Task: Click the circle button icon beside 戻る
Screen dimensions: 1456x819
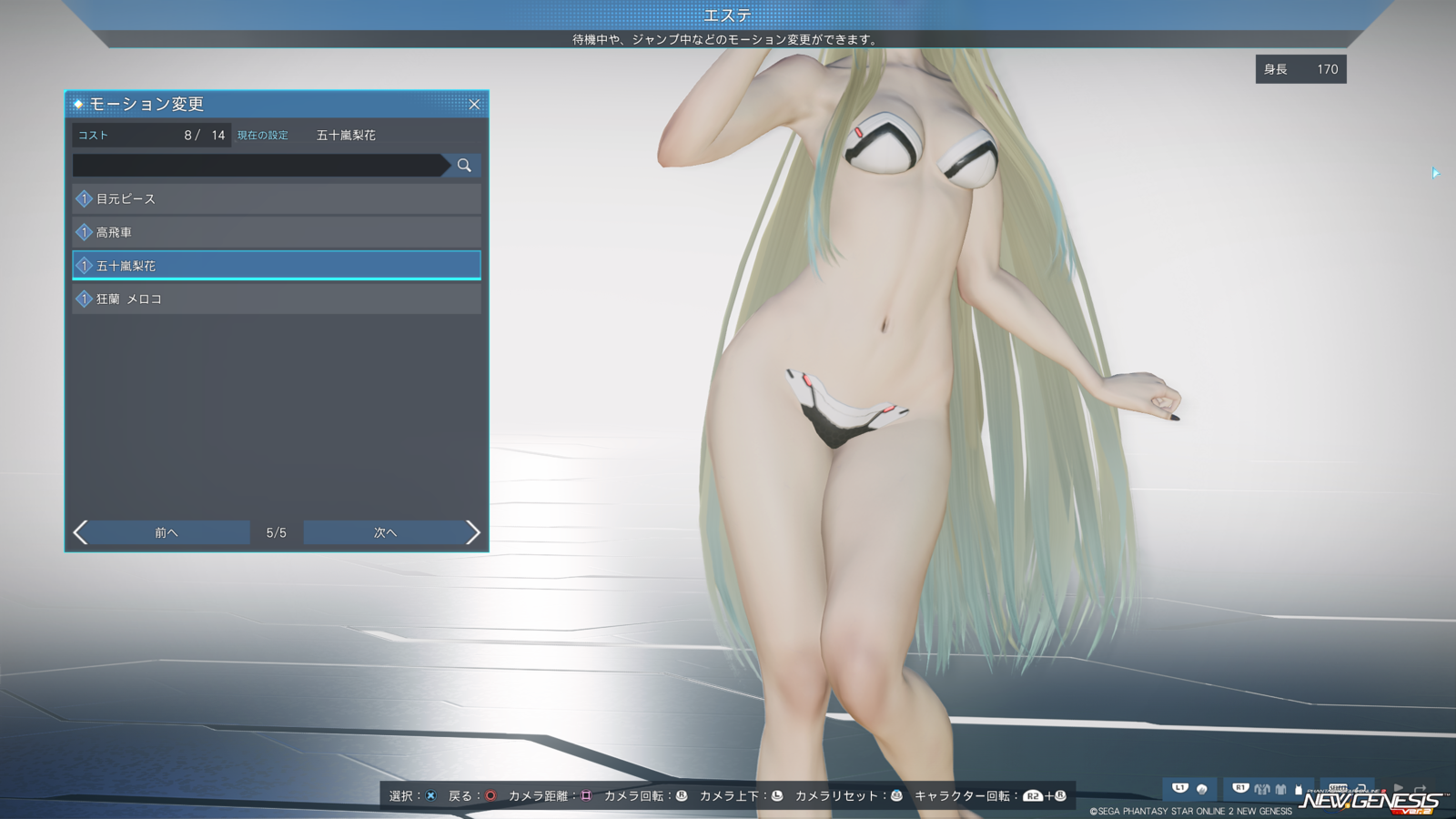Action: [x=490, y=795]
